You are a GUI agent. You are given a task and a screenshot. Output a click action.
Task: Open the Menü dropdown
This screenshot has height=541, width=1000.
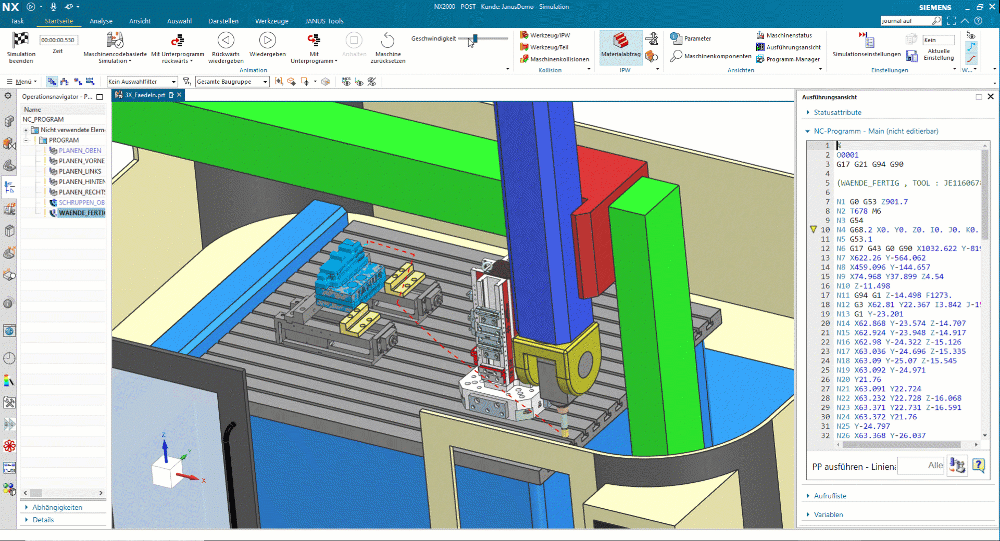(x=21, y=82)
